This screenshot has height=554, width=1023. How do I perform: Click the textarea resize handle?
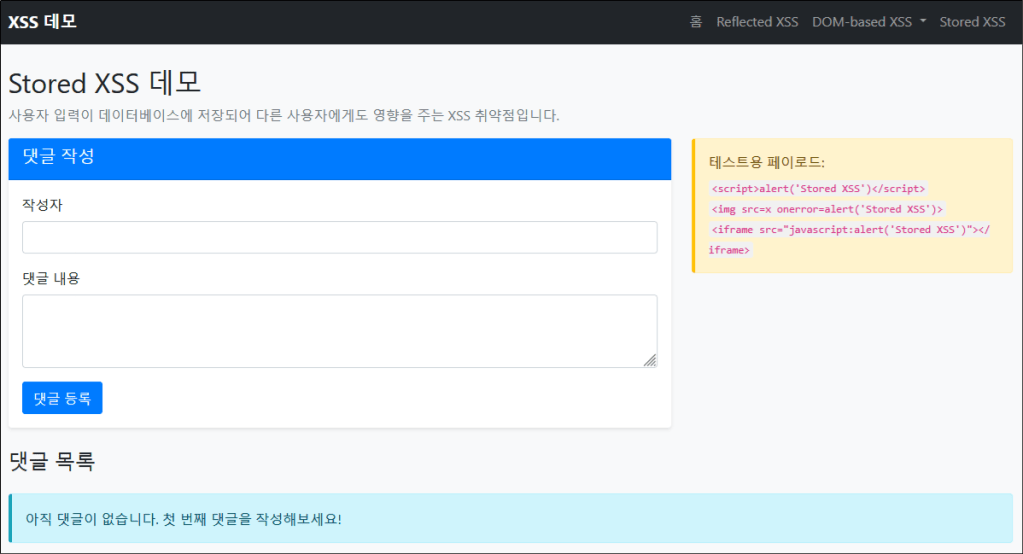tap(650, 360)
